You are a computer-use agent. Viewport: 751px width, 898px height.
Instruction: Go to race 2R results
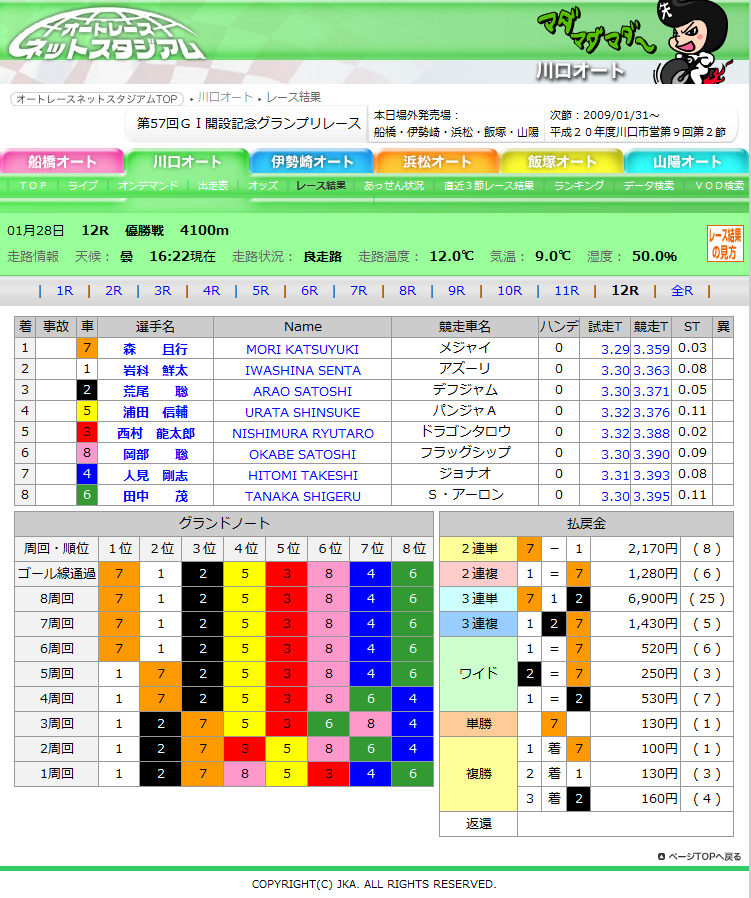(113, 290)
